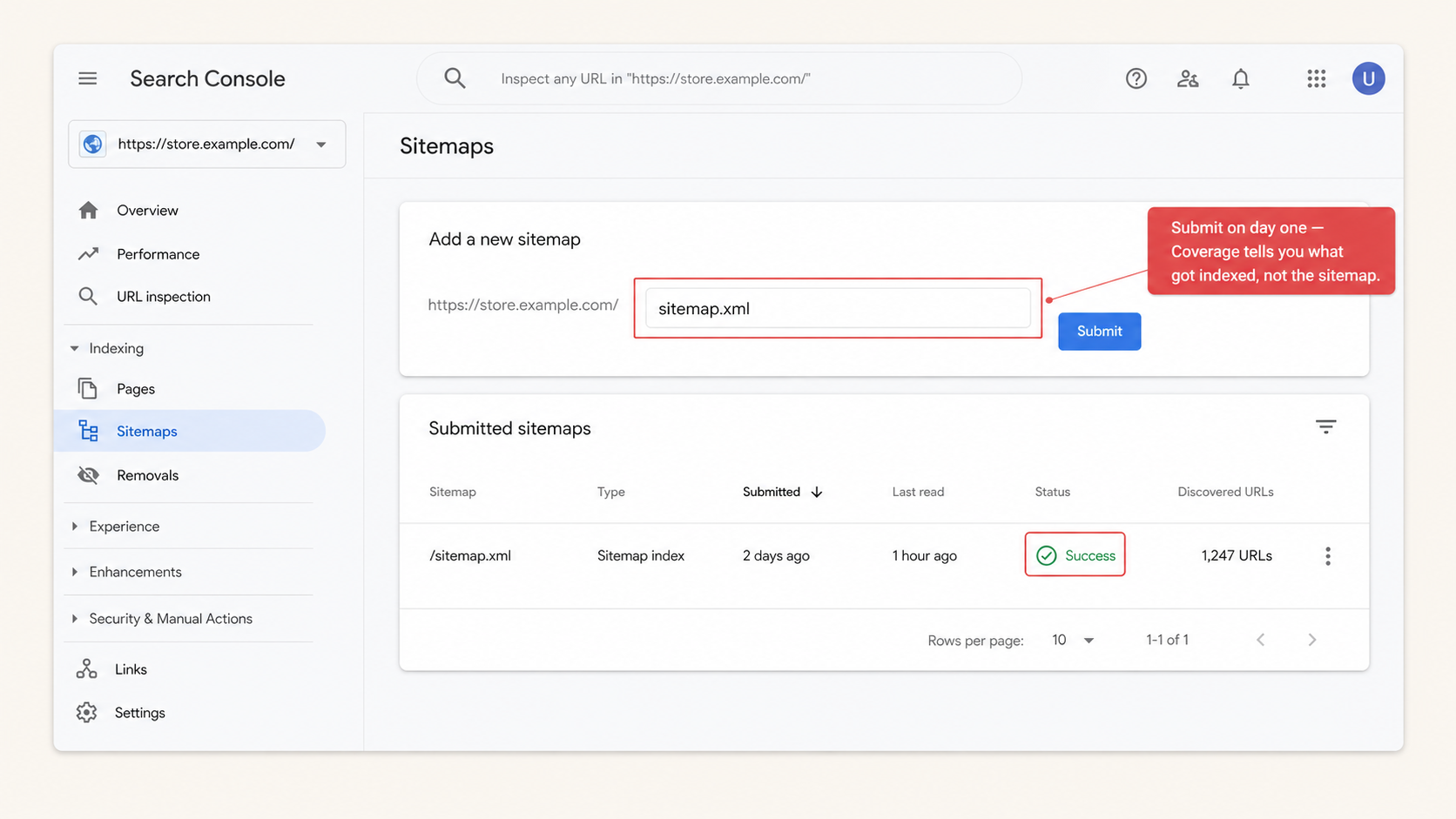Open the Links section

coord(131,668)
